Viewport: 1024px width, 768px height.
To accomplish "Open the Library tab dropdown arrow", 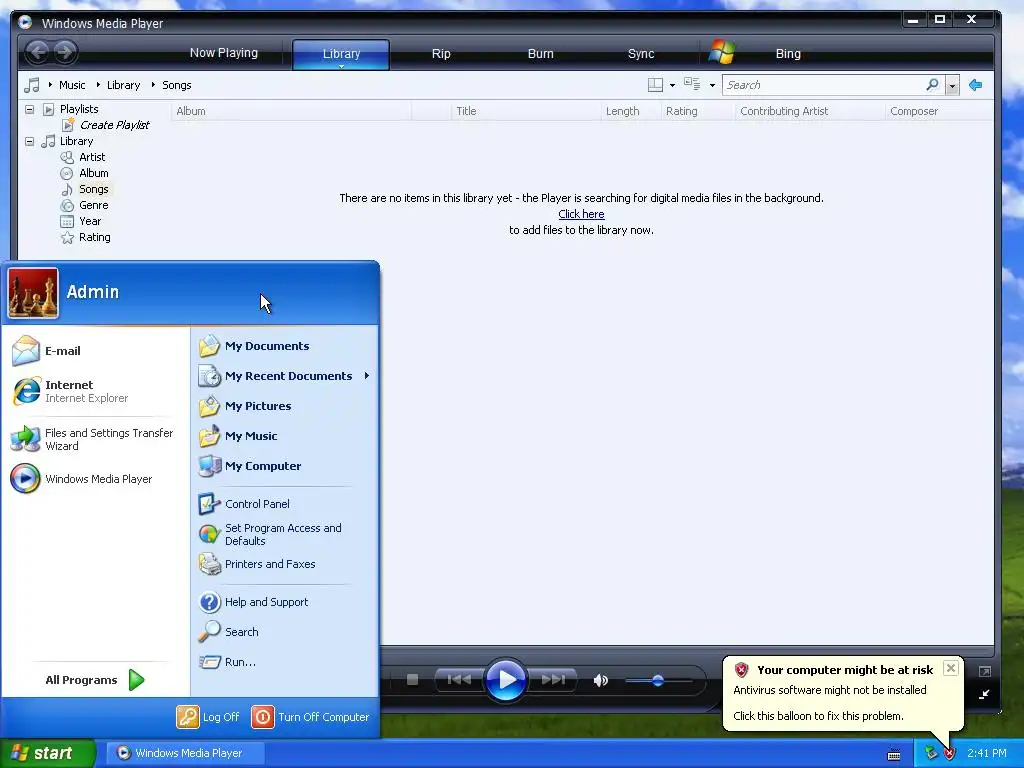I will click(x=341, y=66).
